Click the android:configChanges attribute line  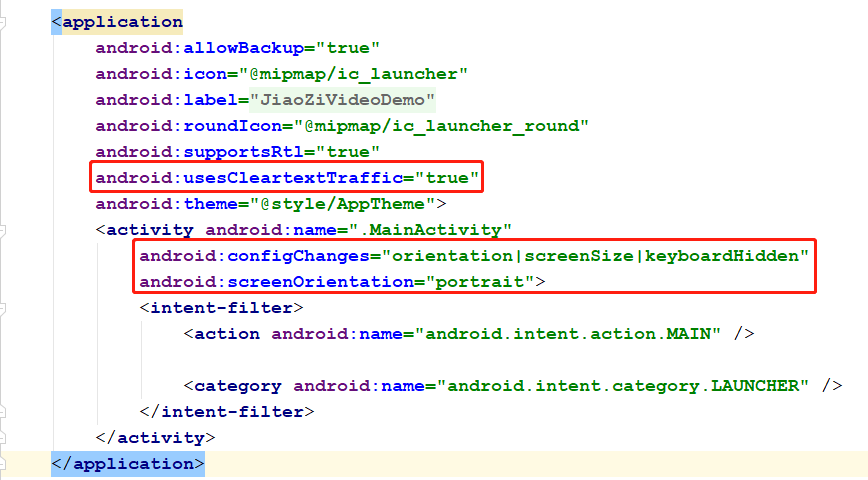coord(474,256)
